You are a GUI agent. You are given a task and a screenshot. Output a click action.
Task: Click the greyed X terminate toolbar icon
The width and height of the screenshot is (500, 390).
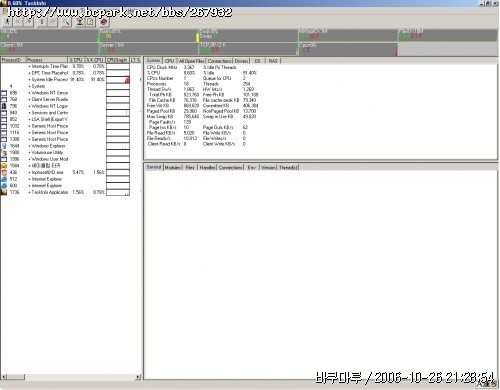pos(18,22)
